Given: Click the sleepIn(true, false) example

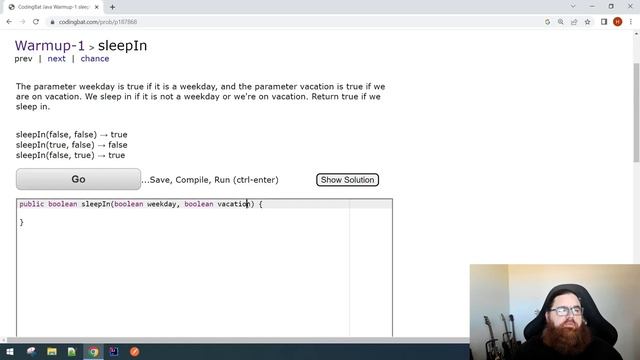Looking at the screenshot, I should (71, 145).
